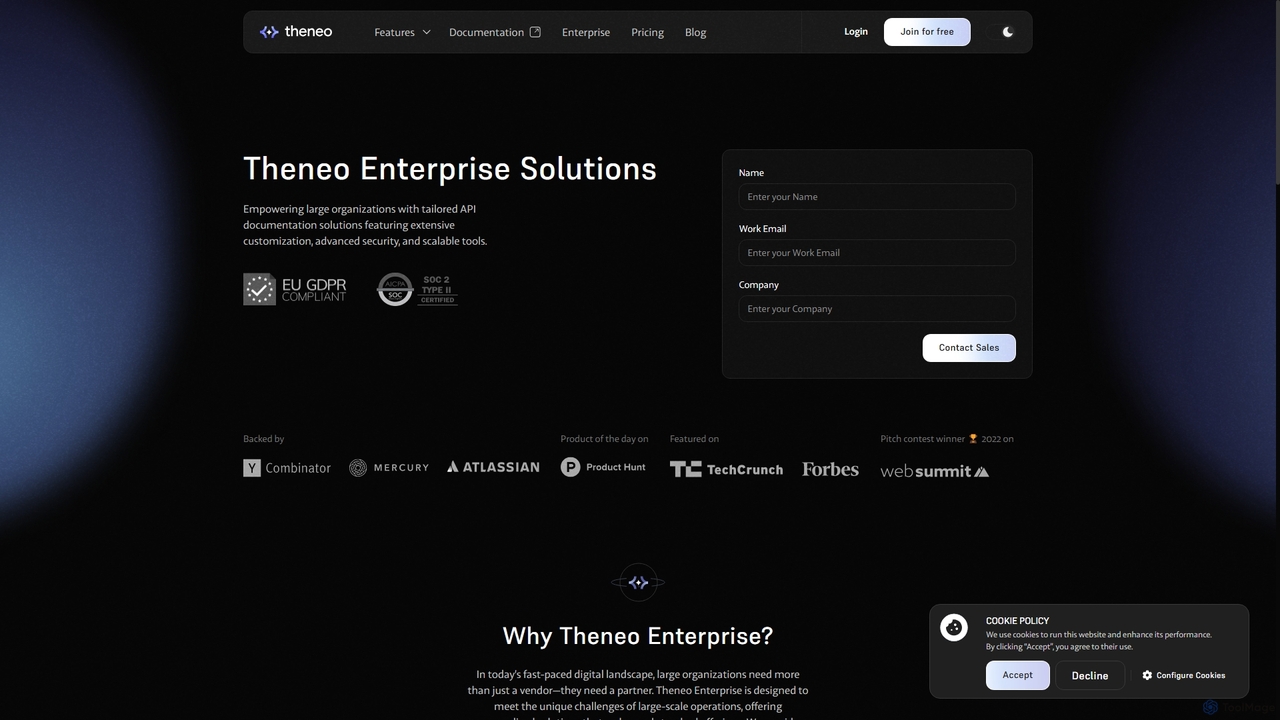Click the Web Summit logo
Image resolution: width=1280 pixels, height=720 pixels.
coord(935,471)
